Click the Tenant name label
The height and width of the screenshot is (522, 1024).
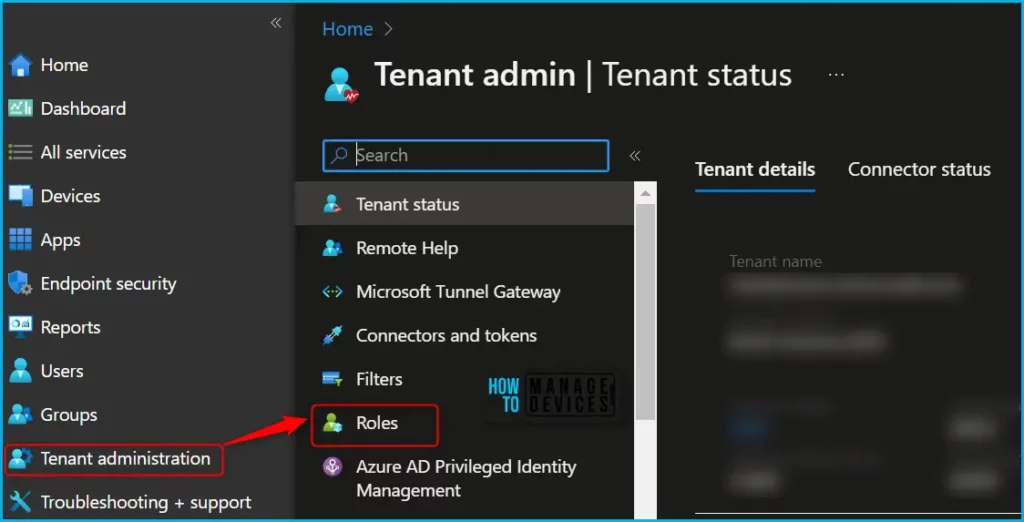pyautogui.click(x=775, y=262)
